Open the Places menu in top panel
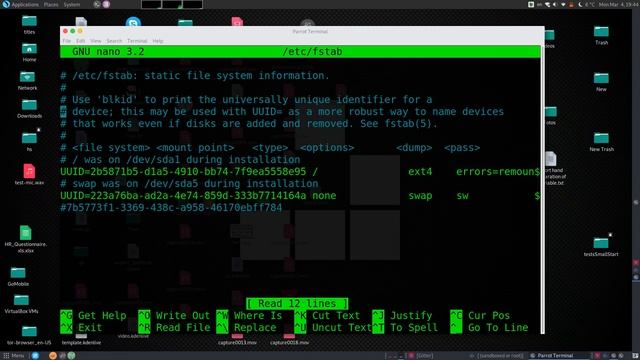Screen dimensions: 640x360 (51, 4)
